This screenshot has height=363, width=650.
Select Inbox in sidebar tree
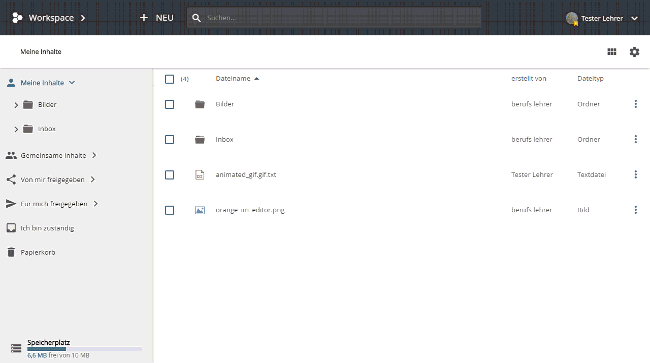click(47, 129)
